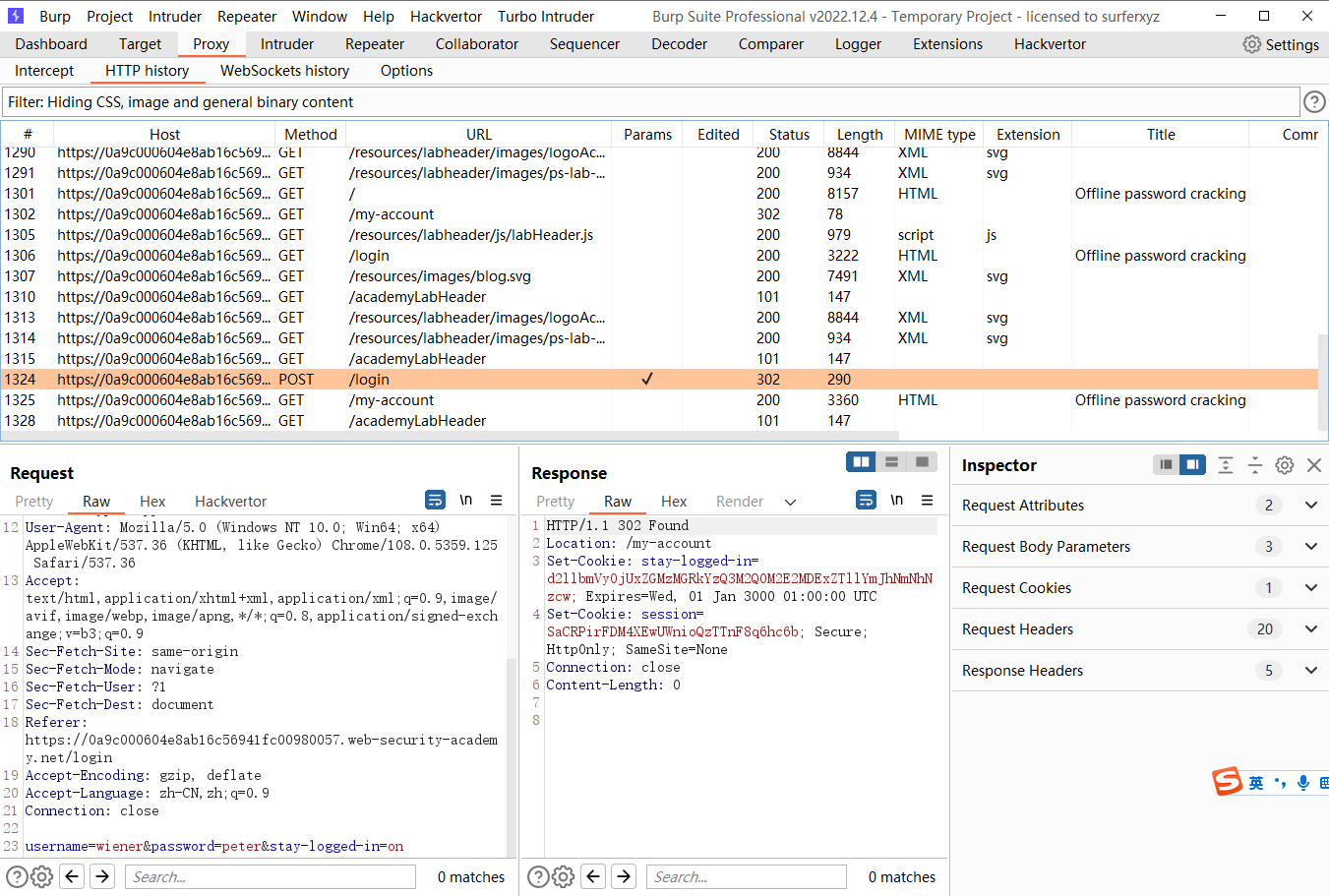Click the help icon beside the filter bar

coord(1315,101)
